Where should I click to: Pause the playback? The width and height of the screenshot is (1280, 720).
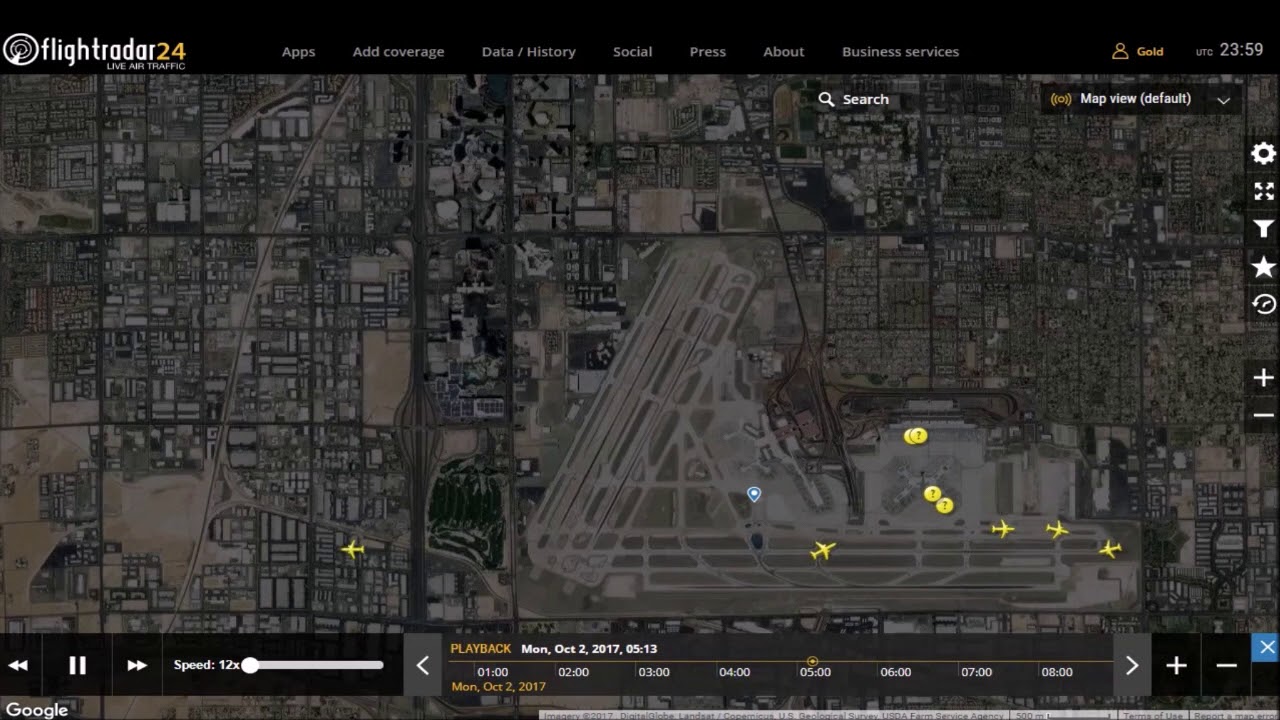coord(77,665)
